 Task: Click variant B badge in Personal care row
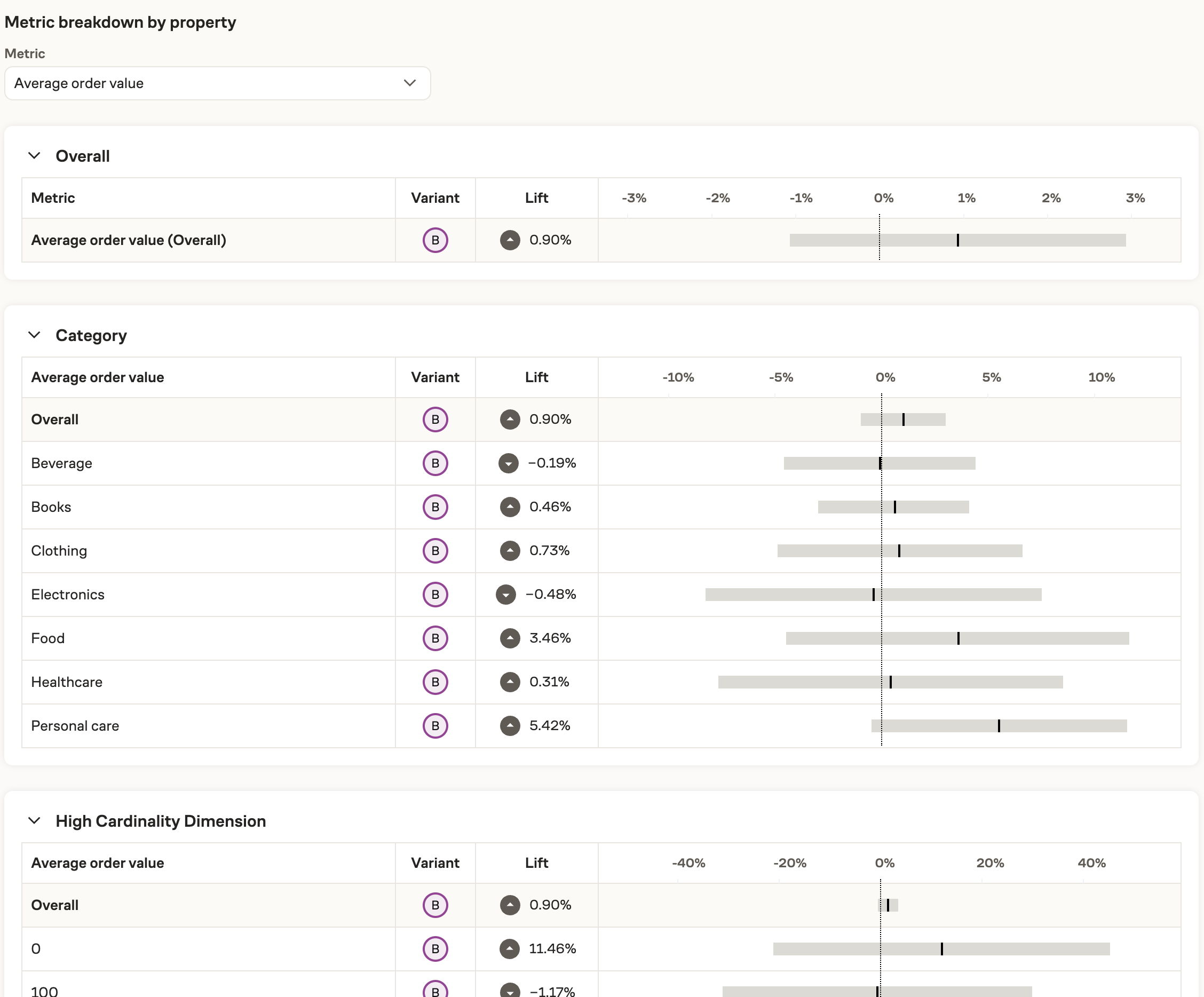tap(435, 726)
